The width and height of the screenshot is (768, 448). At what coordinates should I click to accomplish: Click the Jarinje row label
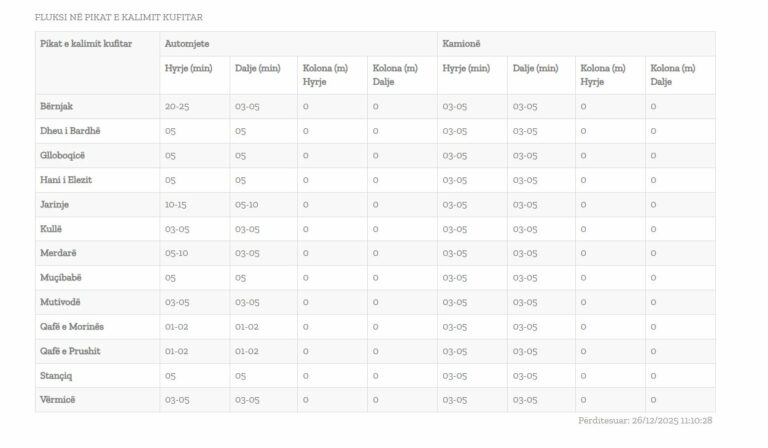click(x=54, y=204)
